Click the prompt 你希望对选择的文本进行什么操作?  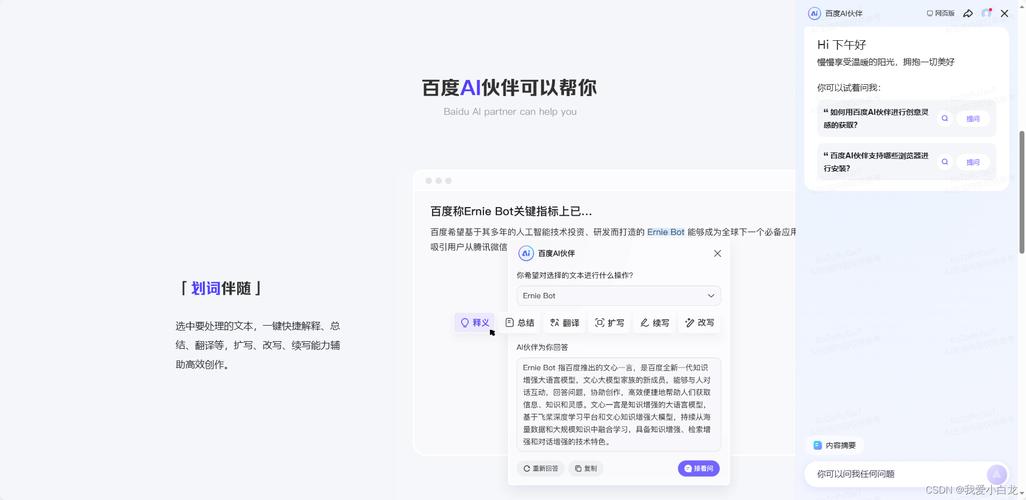click(x=575, y=275)
